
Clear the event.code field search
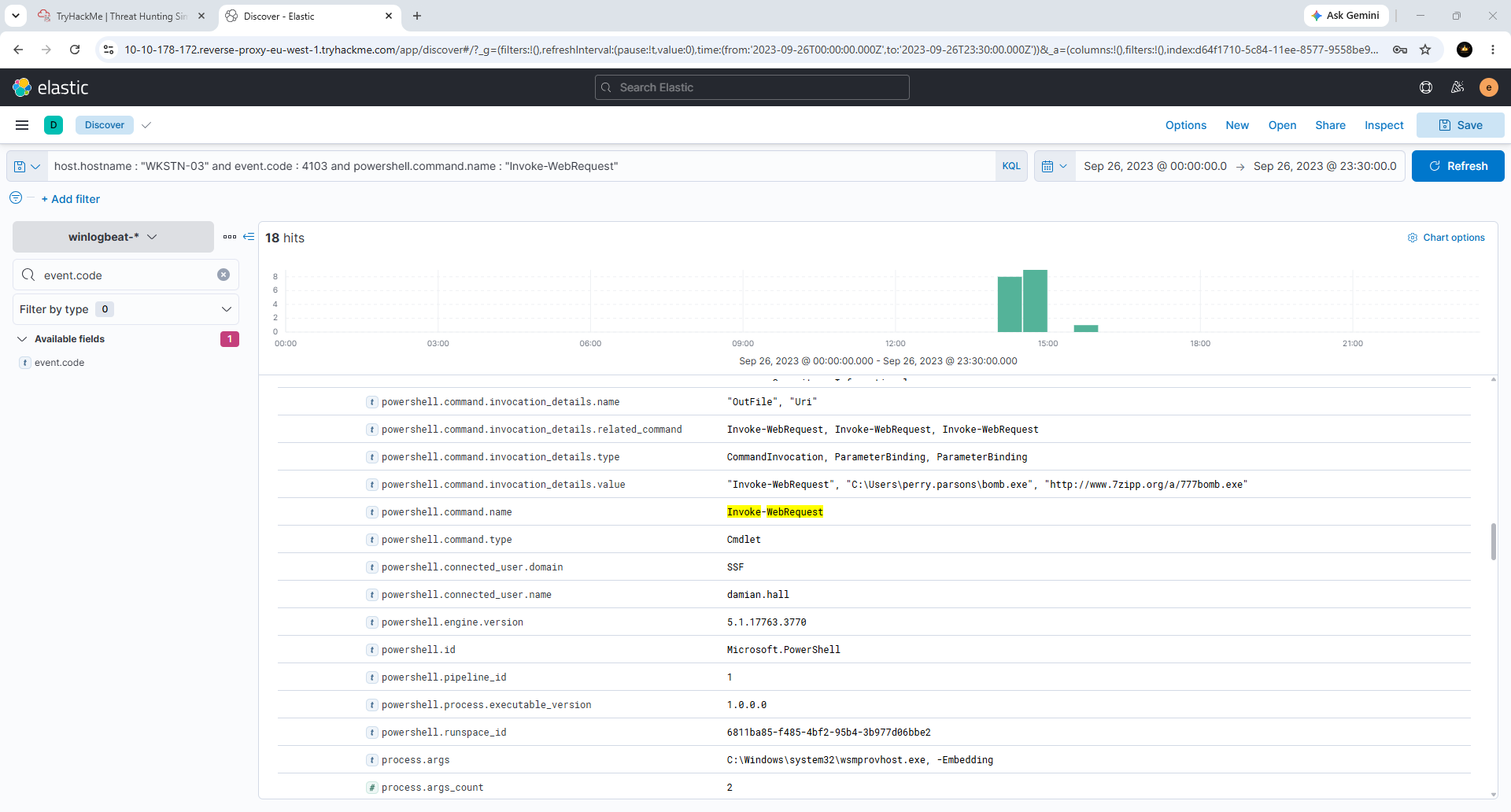point(224,275)
